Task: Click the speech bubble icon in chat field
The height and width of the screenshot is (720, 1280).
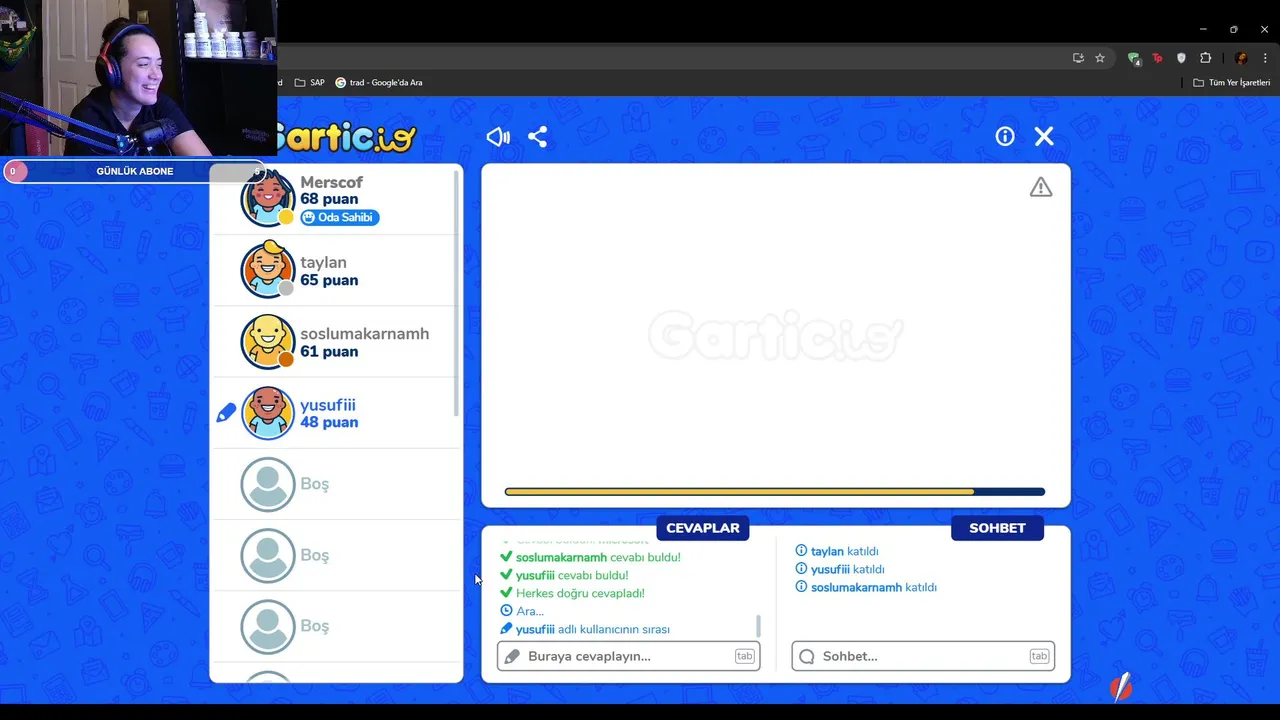Action: tap(807, 656)
